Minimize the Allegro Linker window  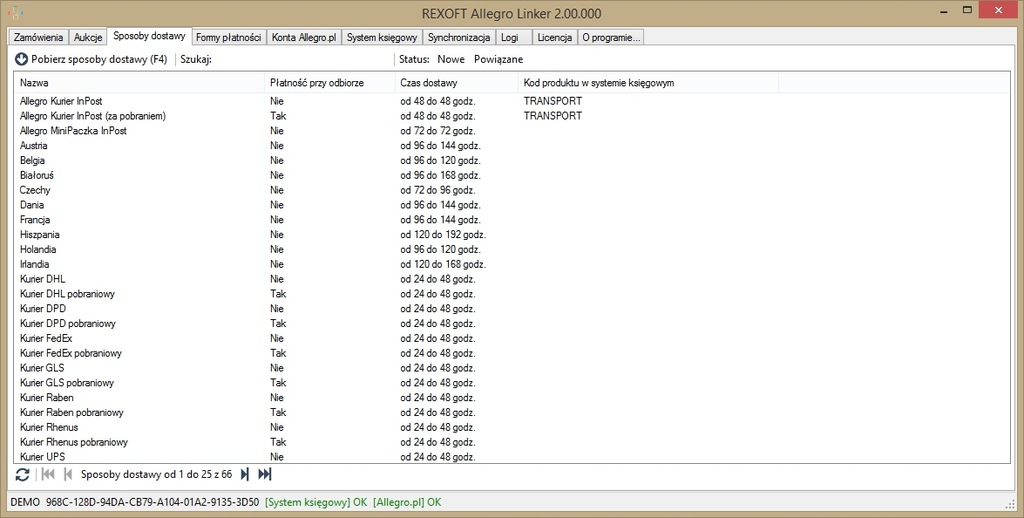pos(944,10)
